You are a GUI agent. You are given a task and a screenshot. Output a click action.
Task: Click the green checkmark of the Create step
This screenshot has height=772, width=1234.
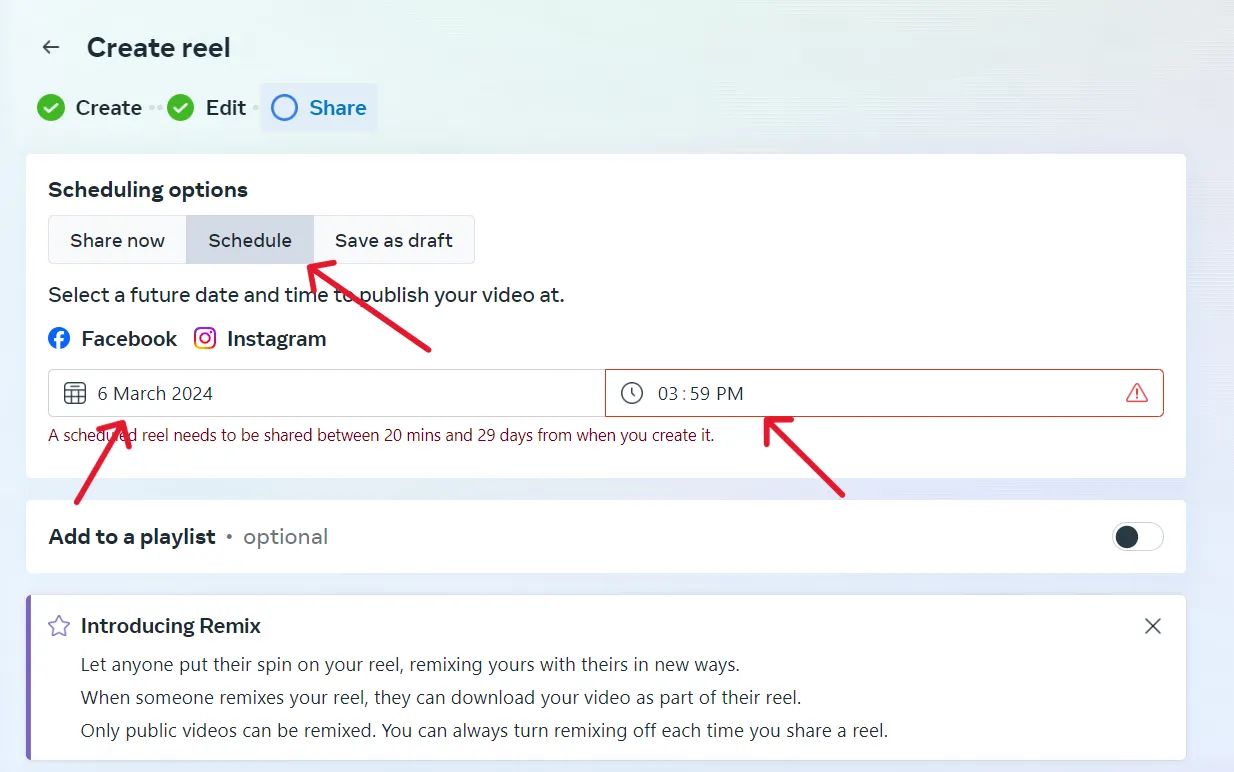click(x=51, y=108)
